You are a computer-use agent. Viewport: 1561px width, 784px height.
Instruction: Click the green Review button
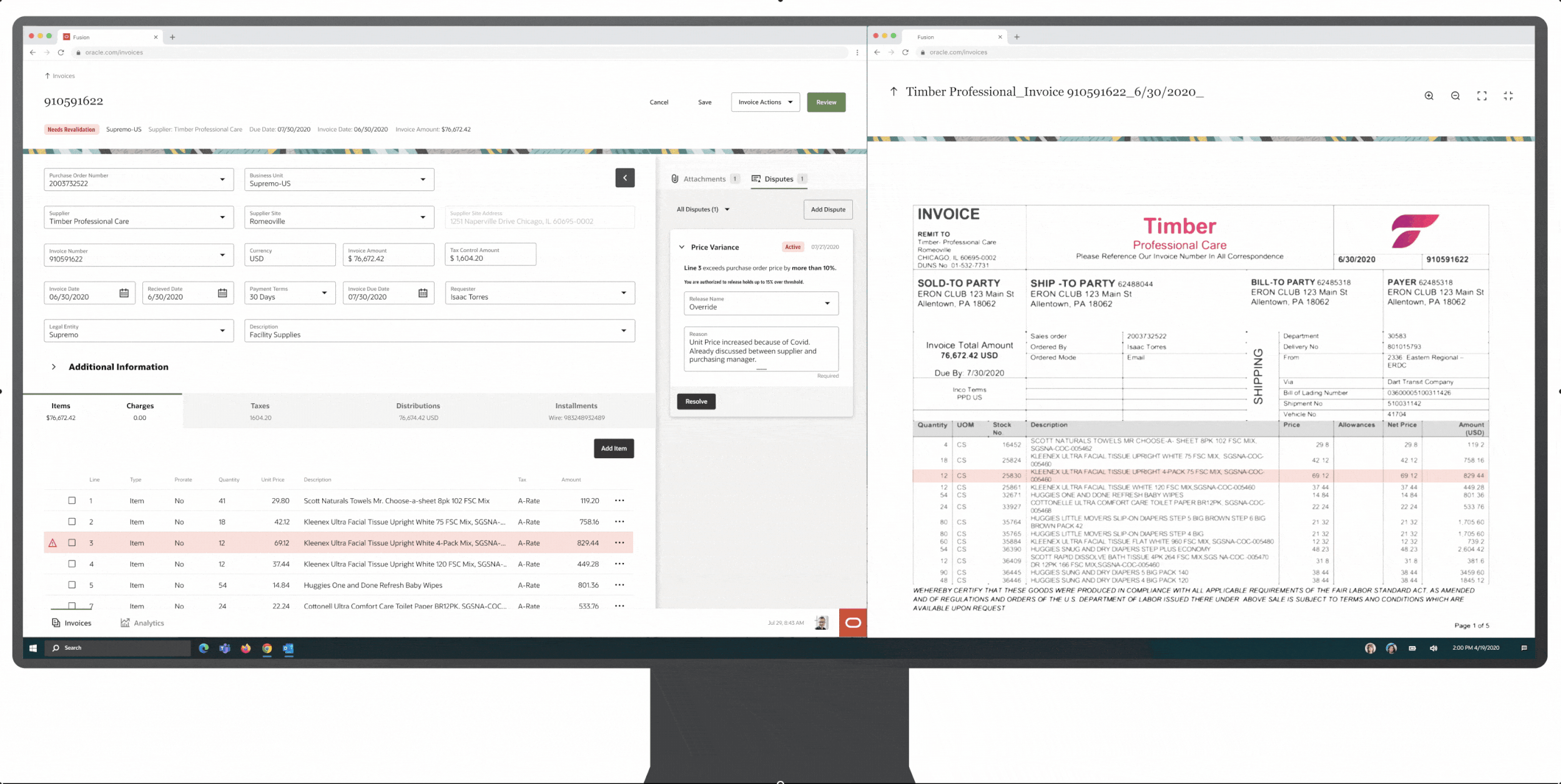tap(825, 102)
